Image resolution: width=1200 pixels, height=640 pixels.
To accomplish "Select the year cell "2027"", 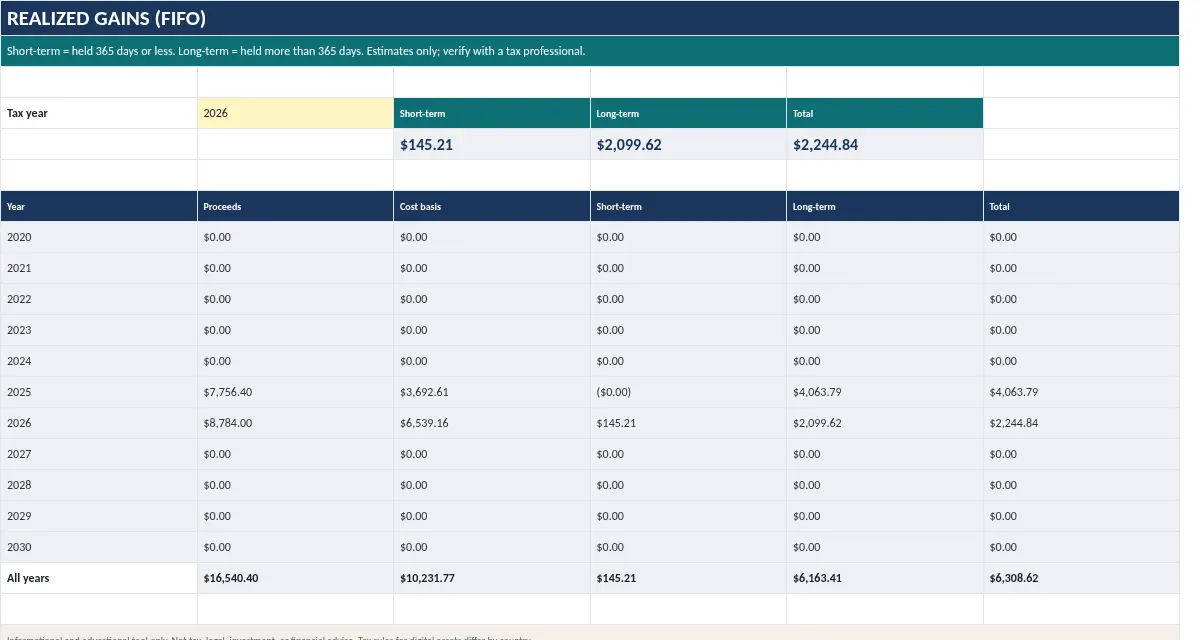I will coord(99,454).
